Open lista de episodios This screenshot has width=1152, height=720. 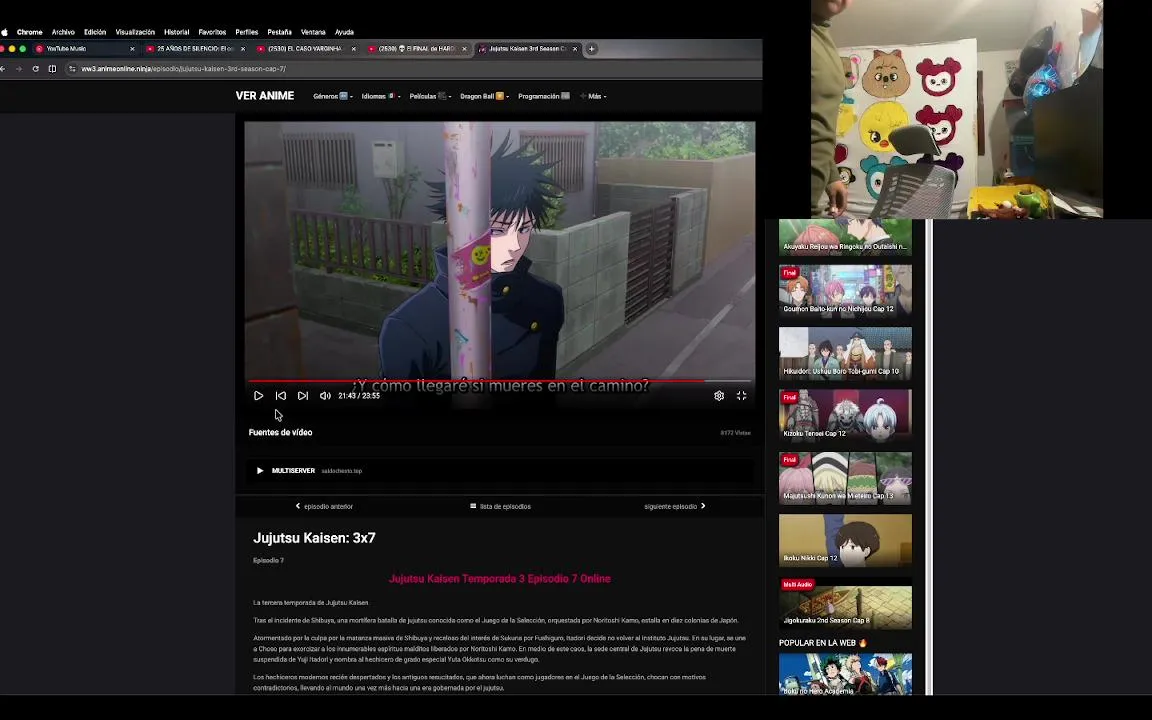click(x=500, y=506)
